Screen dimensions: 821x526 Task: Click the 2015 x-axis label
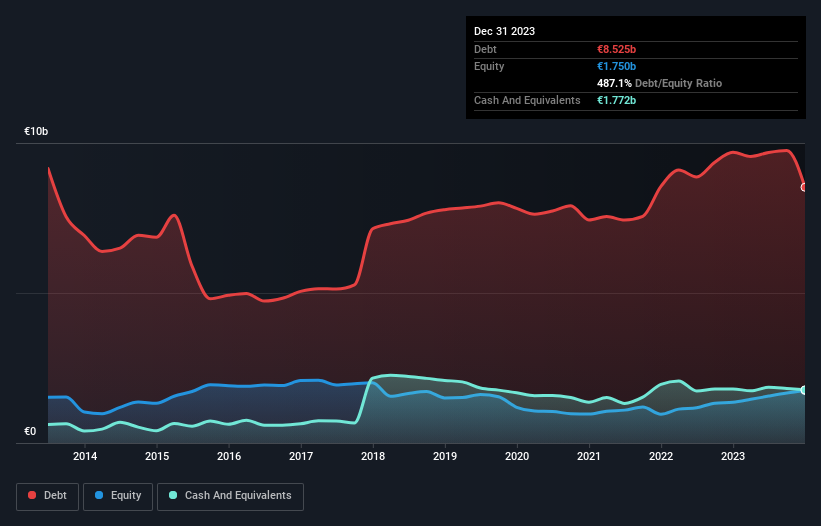tap(157, 456)
